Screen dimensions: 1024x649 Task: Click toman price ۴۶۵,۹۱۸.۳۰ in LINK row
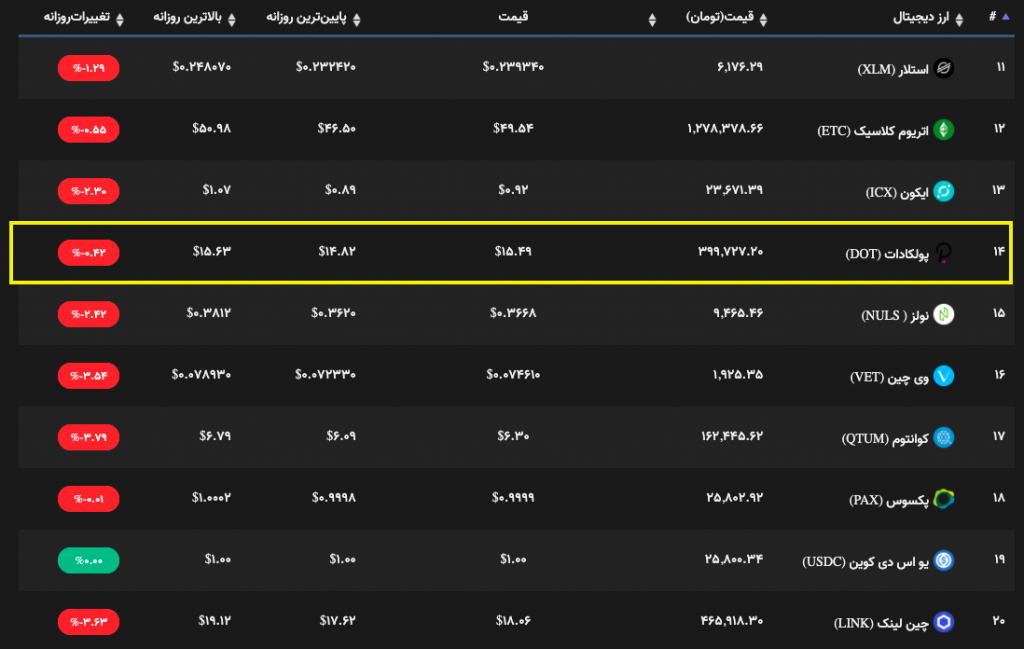click(x=731, y=620)
